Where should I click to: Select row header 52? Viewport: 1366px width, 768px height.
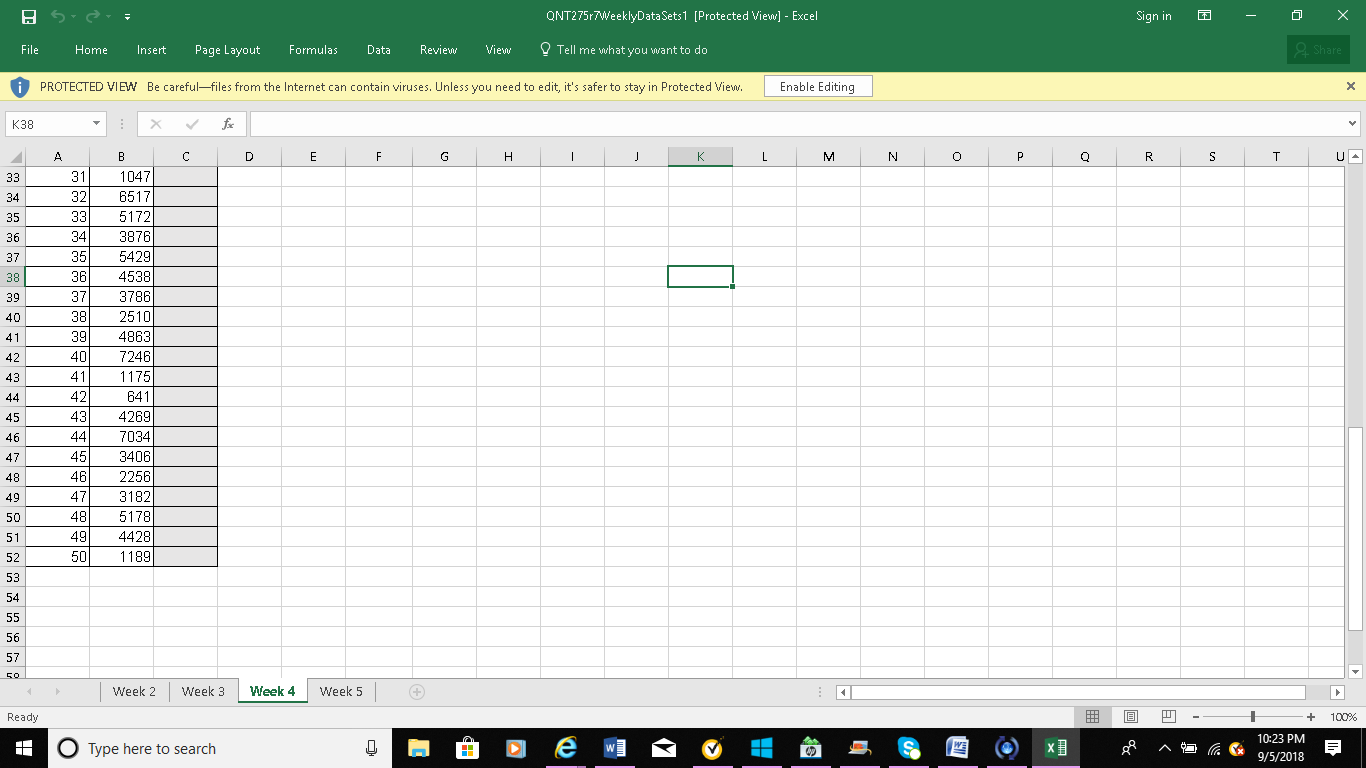coord(13,557)
